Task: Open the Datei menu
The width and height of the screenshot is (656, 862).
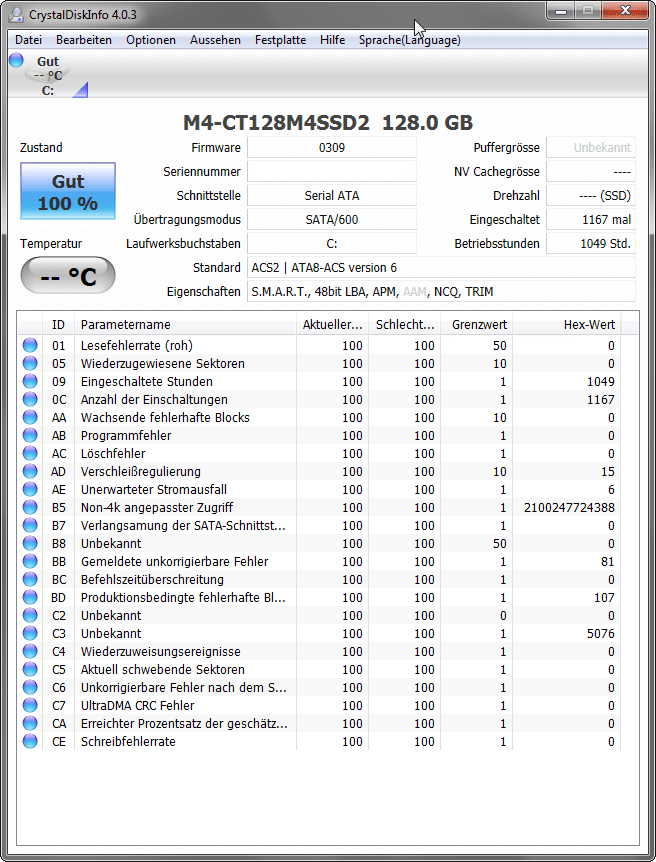Action: pyautogui.click(x=28, y=40)
